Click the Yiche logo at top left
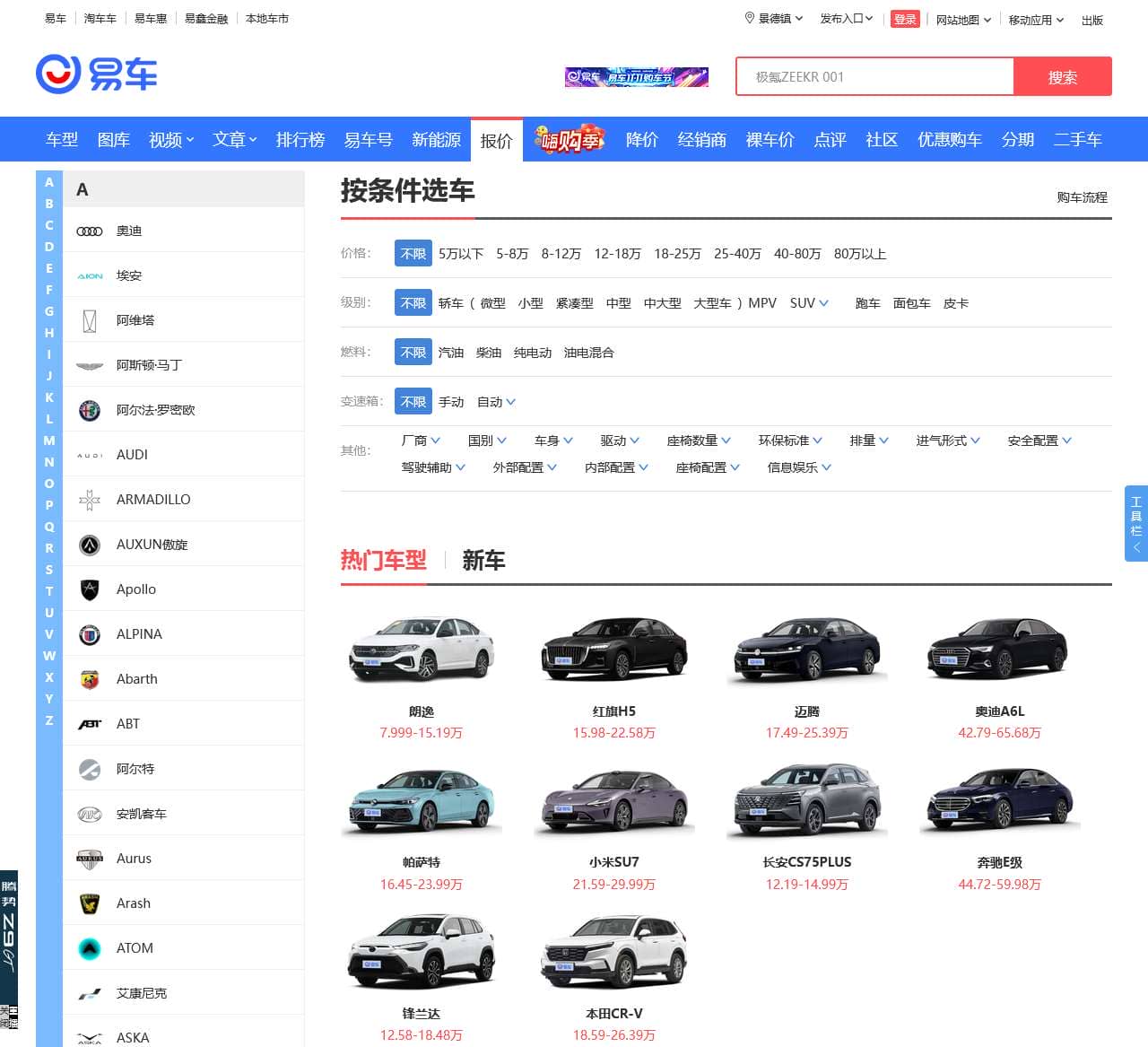Viewport: 1148px width, 1047px height. click(x=97, y=74)
